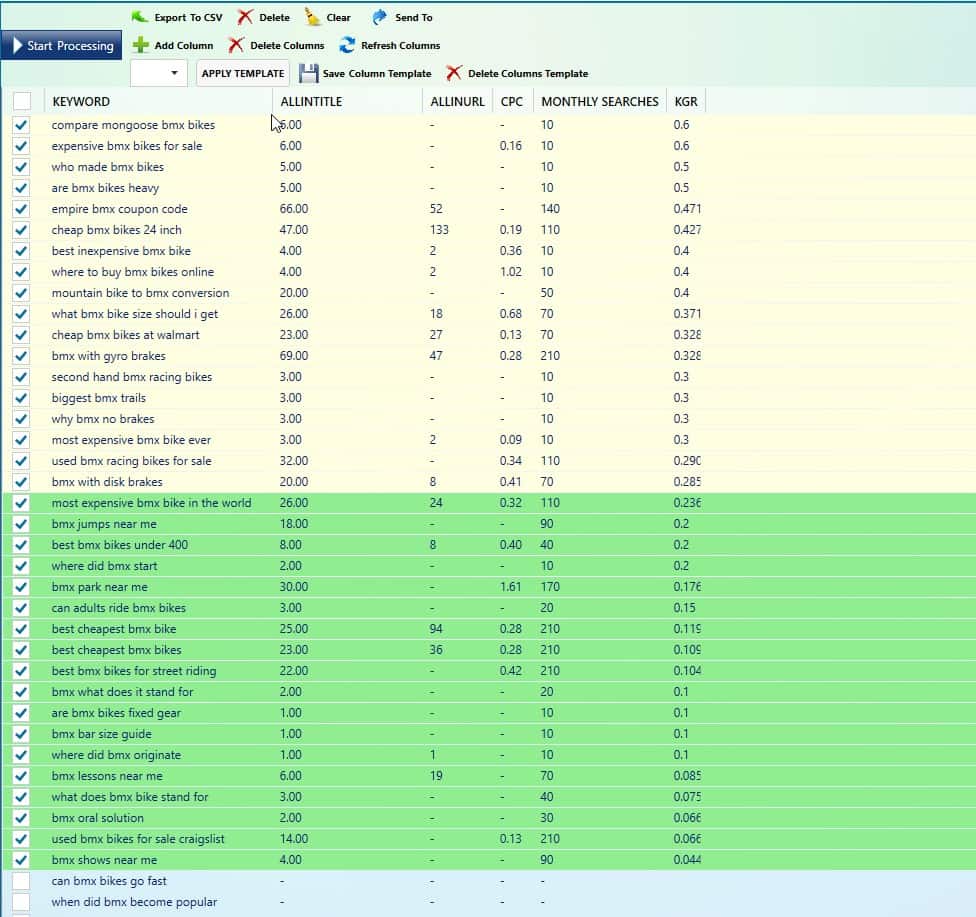Screen dimensions: 976x917
Task: Click the 170 monthly searches value
Action: pyautogui.click(x=550, y=587)
